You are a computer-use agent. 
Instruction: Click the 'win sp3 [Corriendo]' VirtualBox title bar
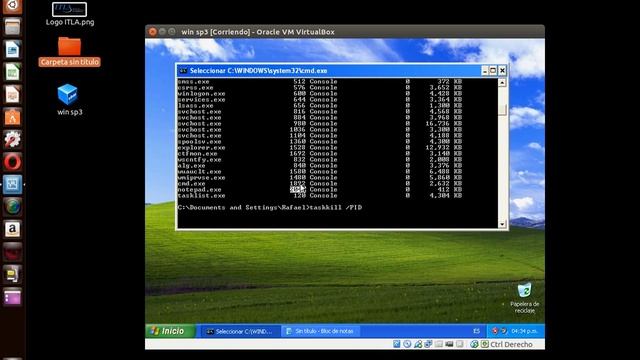click(x=345, y=31)
